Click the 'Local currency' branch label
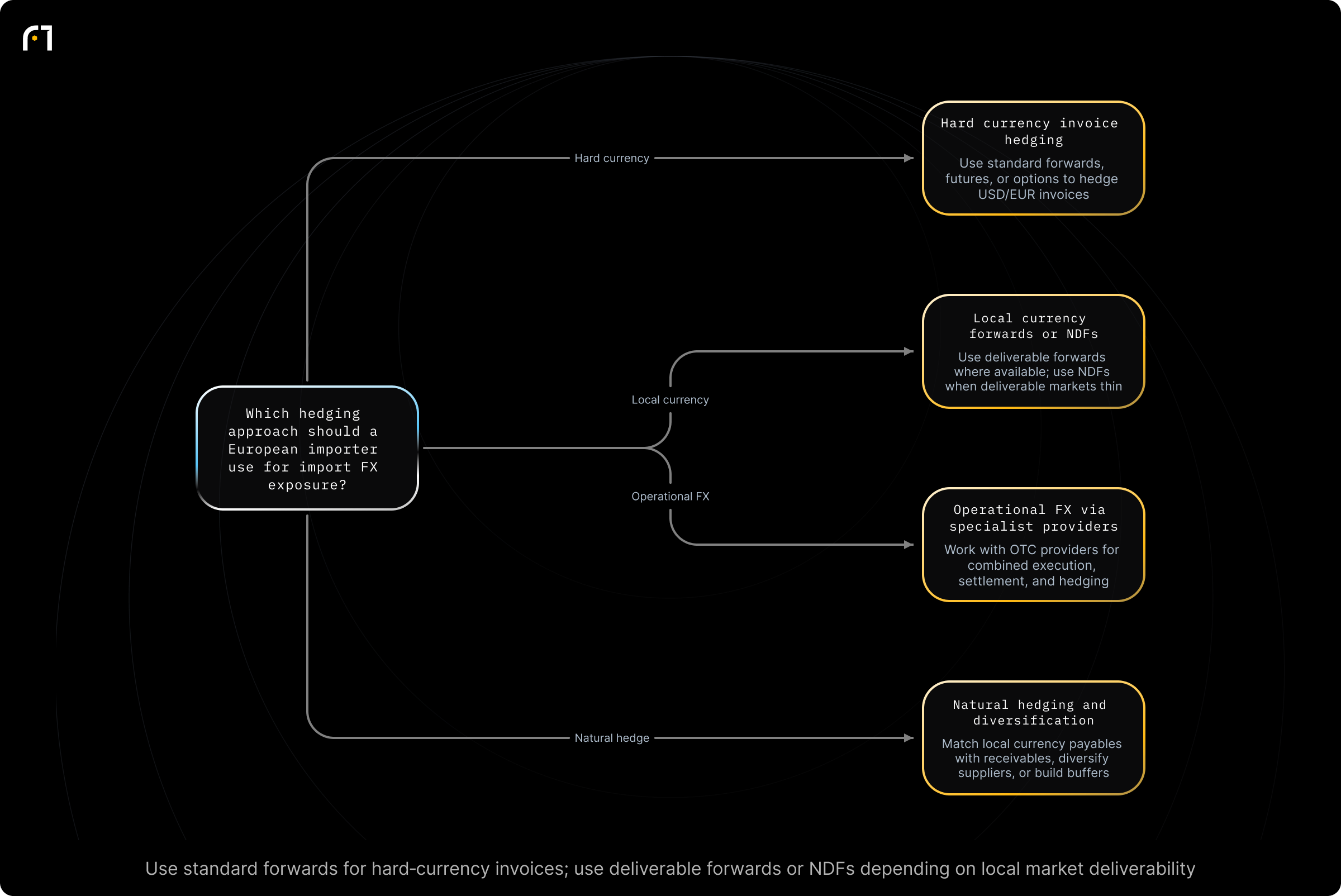Screen dimensions: 1341x896 670,400
